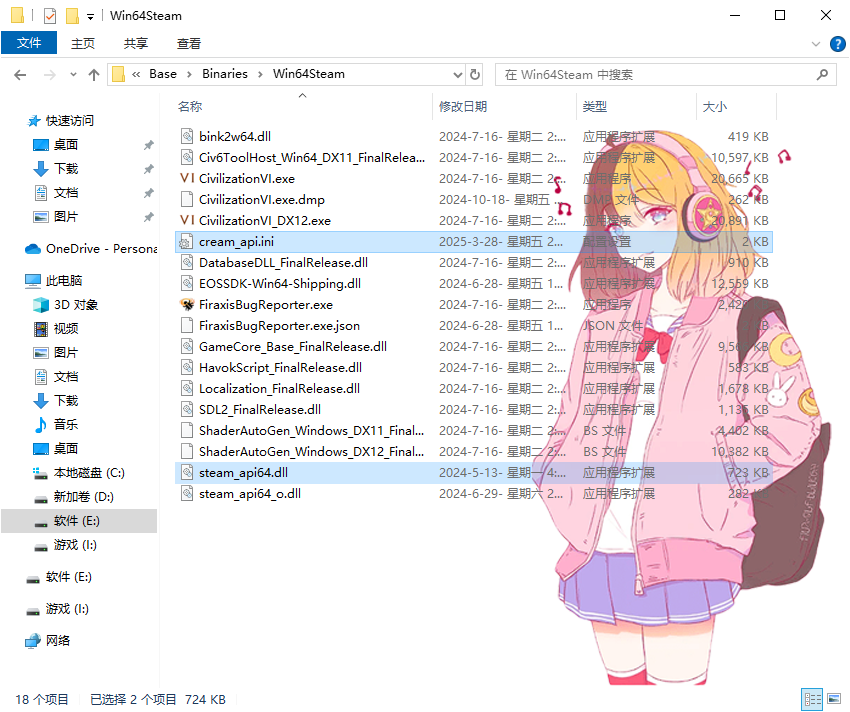
Task: Sort files by 大小 column
Action: coord(714,107)
